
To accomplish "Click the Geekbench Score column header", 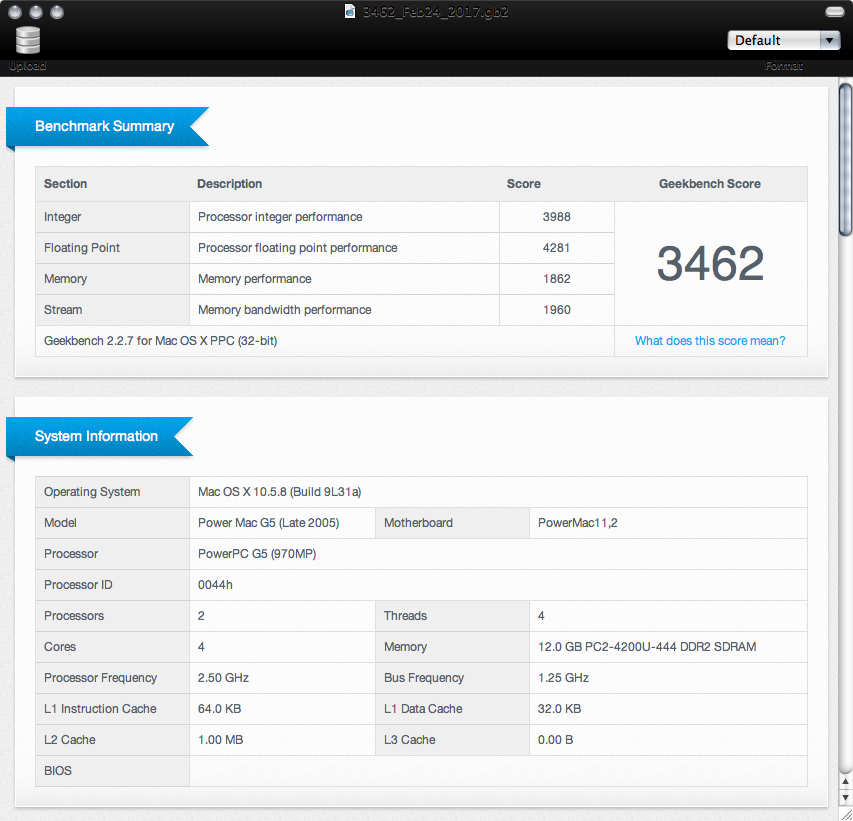I will pyautogui.click(x=710, y=184).
